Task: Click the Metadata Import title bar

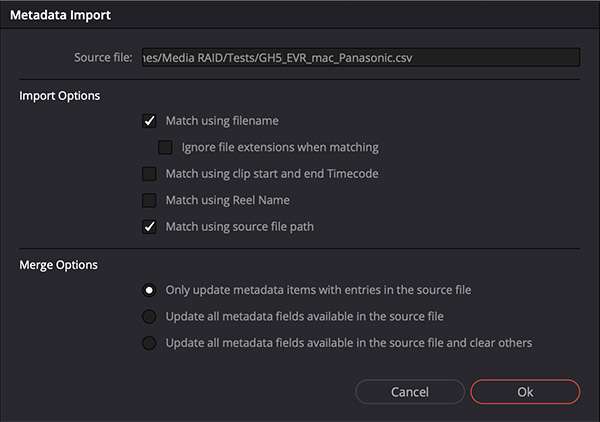Action: tap(300, 15)
